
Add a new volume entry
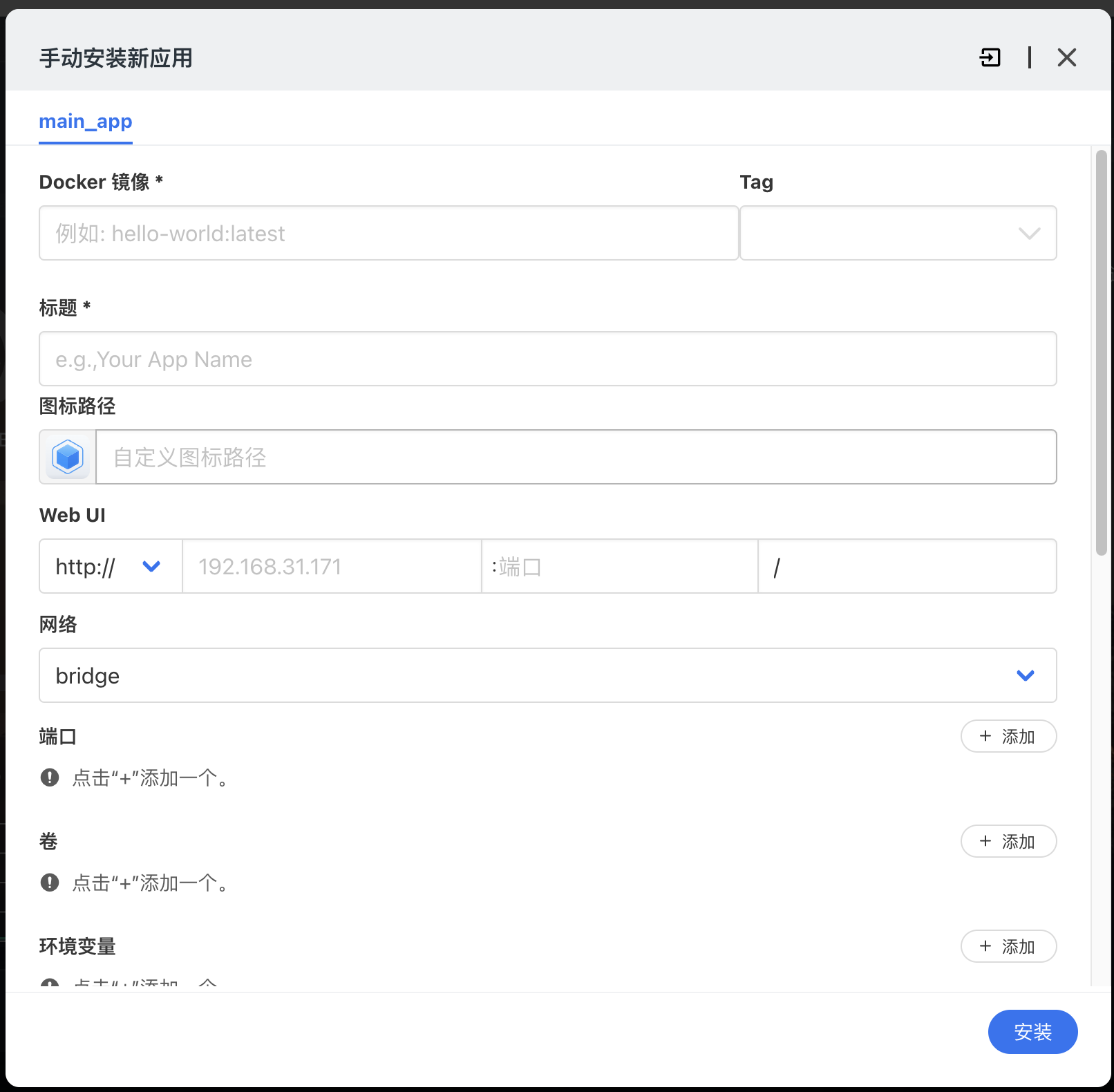tap(1008, 842)
